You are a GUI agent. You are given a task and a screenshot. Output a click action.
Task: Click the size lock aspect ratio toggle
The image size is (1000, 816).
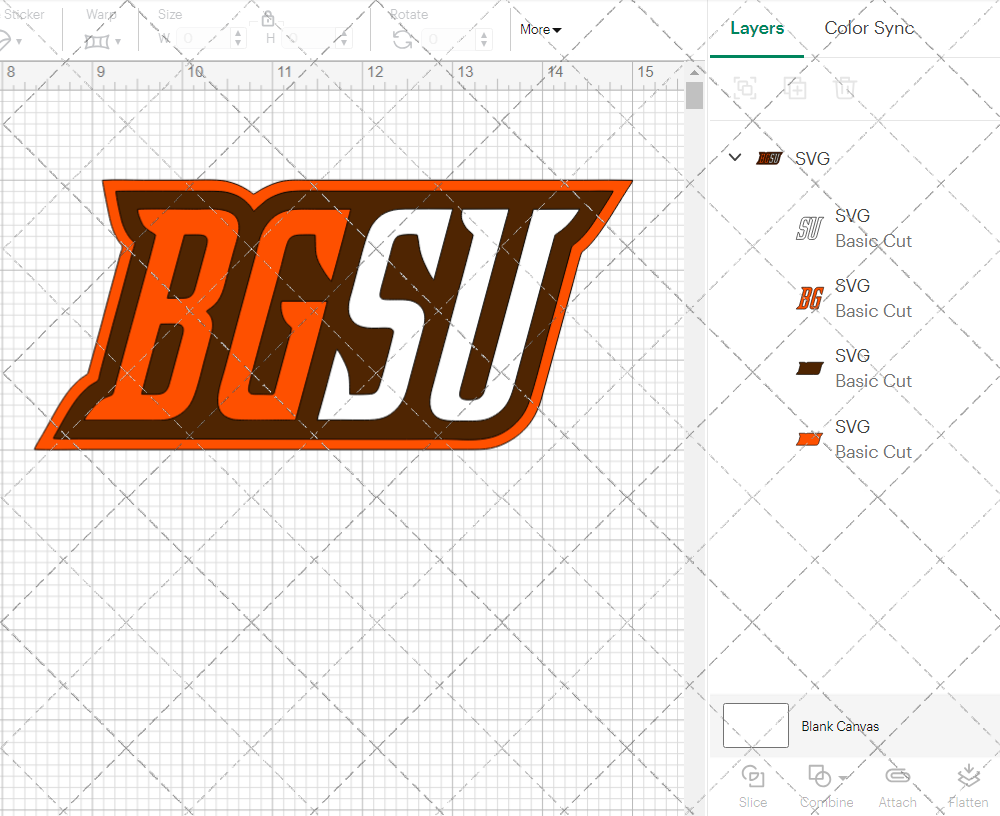pos(268,18)
